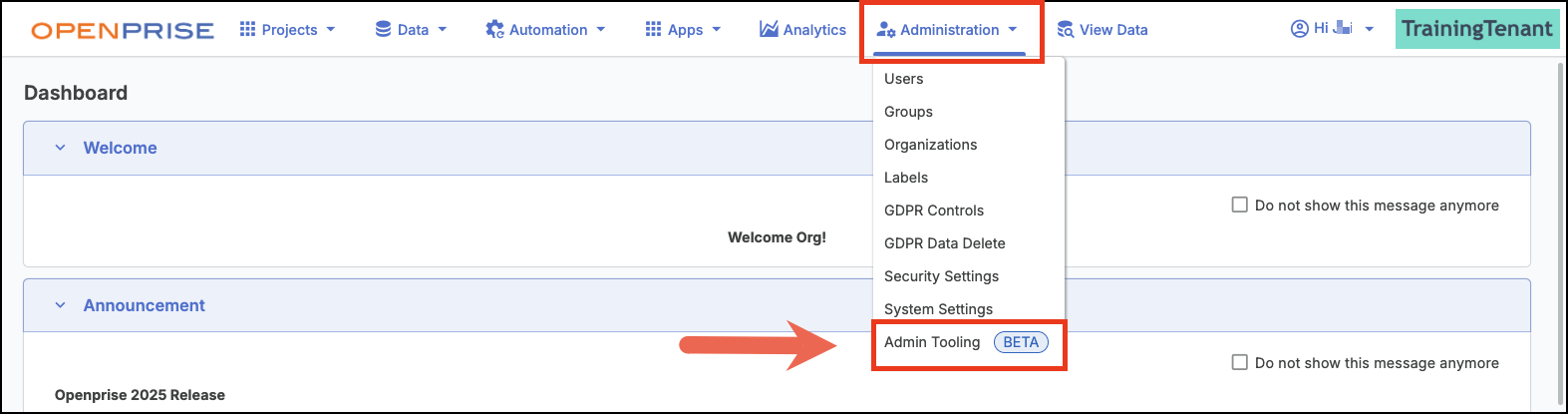Viewport: 1568px width, 414px height.
Task: Click the View Data search icon
Action: click(x=1066, y=29)
